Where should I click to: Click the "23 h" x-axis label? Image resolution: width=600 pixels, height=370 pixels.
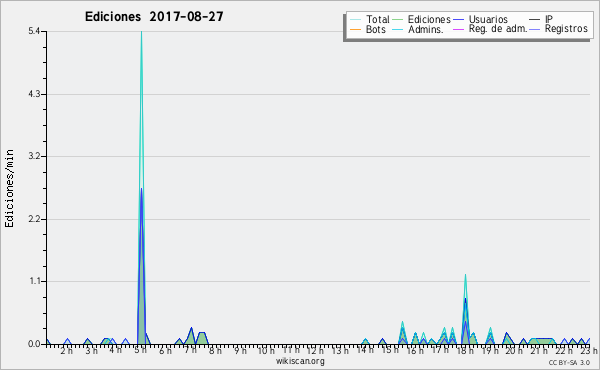(589, 351)
